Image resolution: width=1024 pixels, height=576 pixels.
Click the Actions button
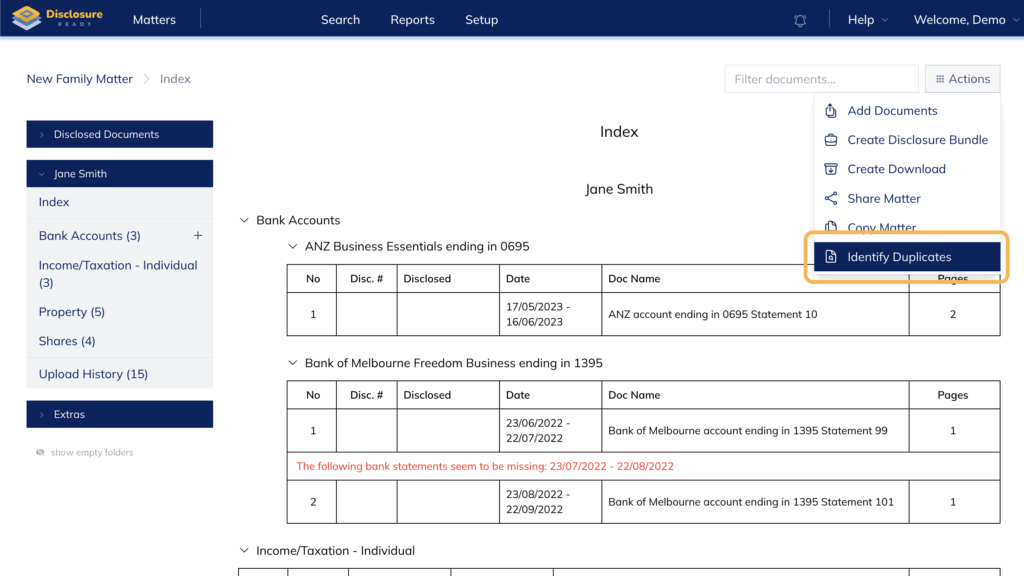(962, 79)
